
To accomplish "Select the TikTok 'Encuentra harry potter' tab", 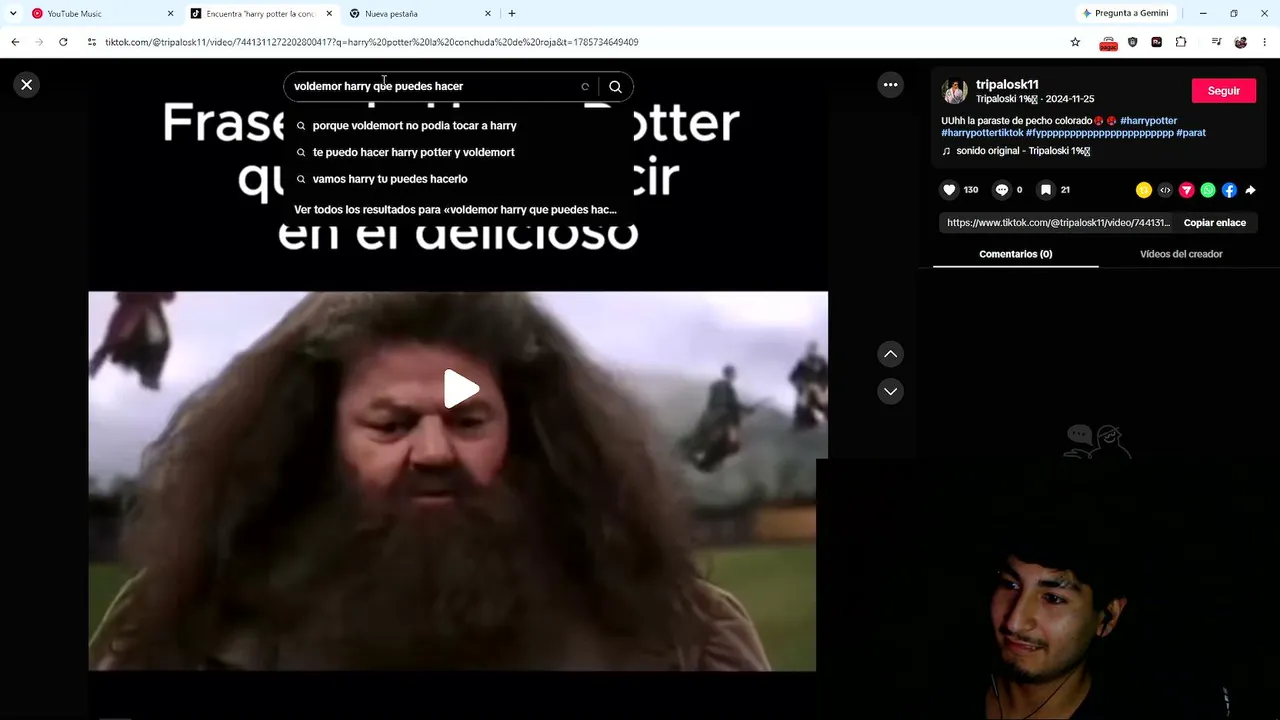I will pyautogui.click(x=260, y=14).
